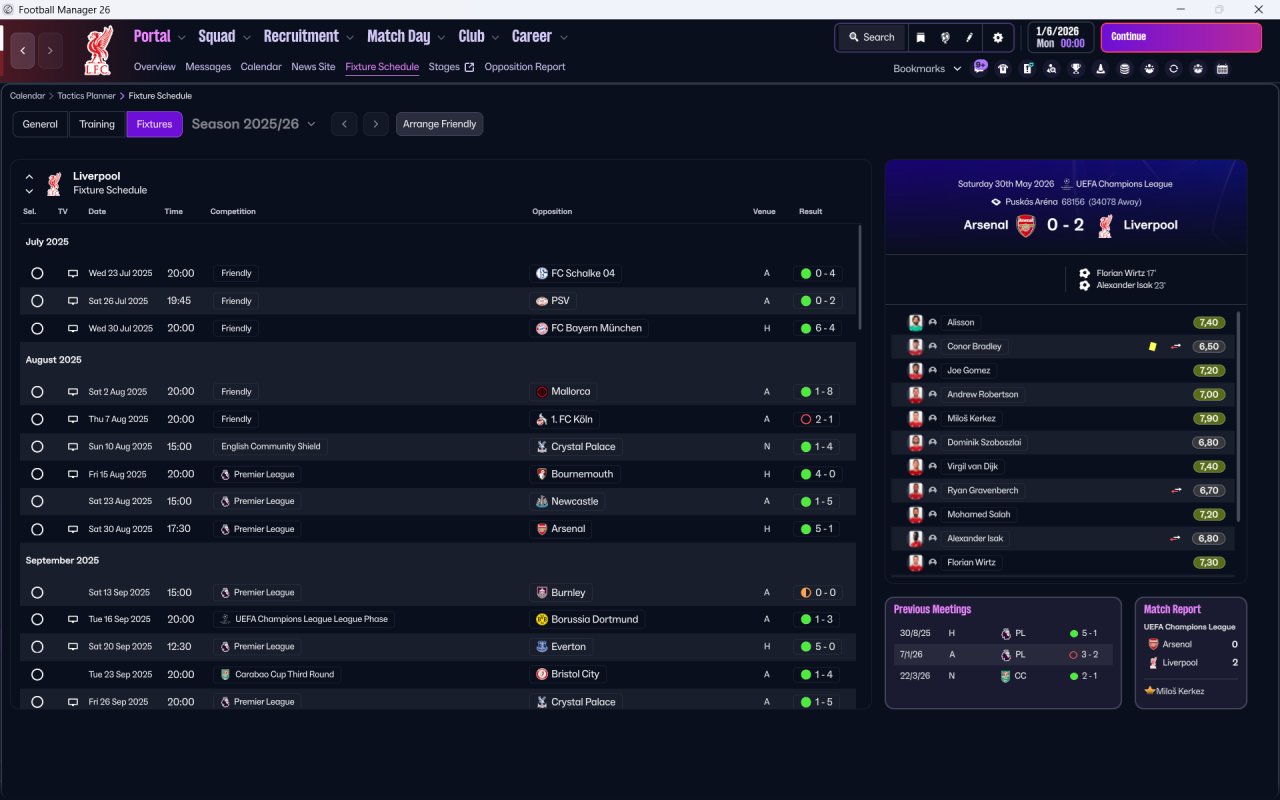Expand the Career menu chevron
The width and height of the screenshot is (1280, 800).
(x=563, y=38)
